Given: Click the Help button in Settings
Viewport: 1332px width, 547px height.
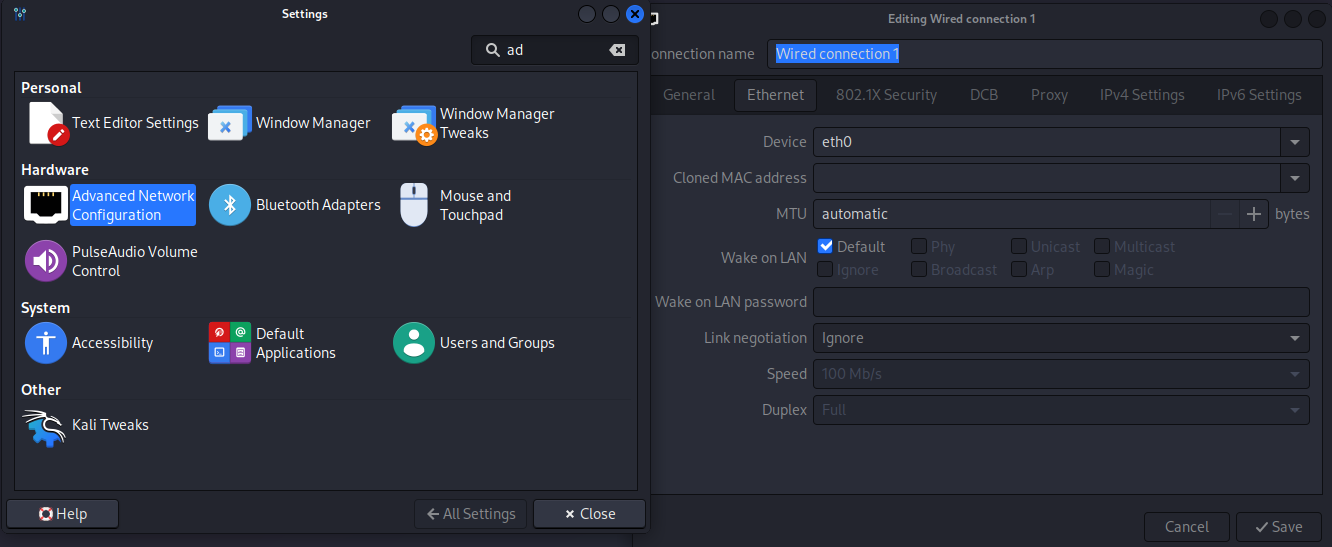Looking at the screenshot, I should (62, 514).
